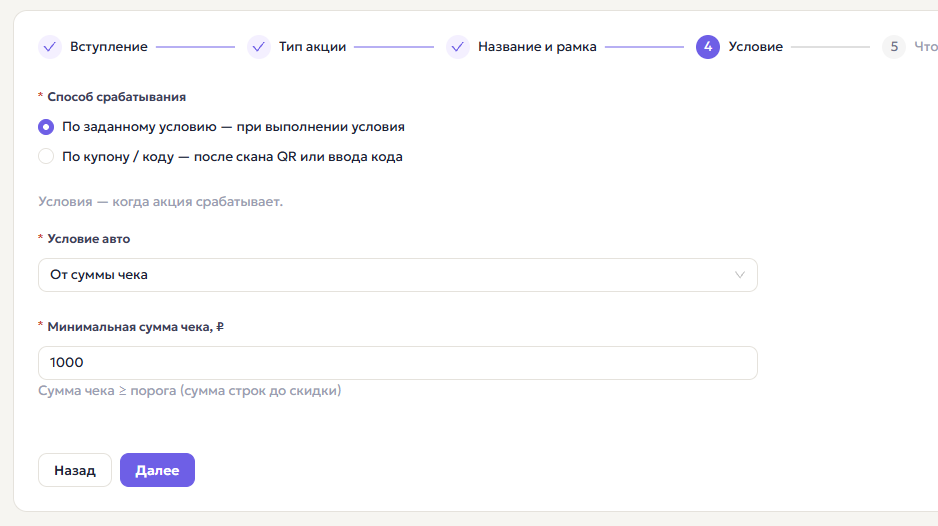Switch to the Тип акции step
Screen dimensions: 938x526
click(312, 47)
